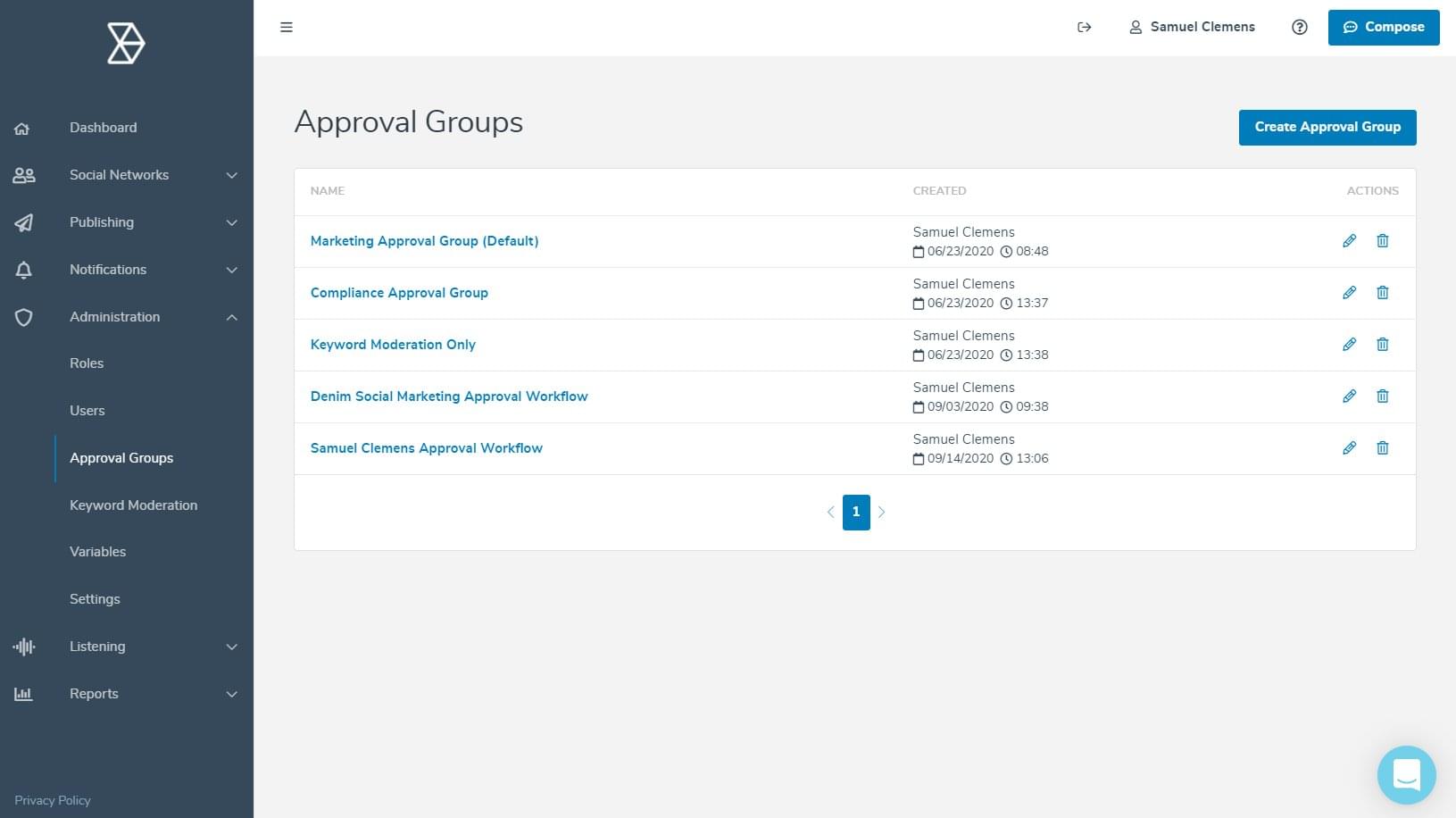Delete Marketing Approval Group with trash icon

tap(1383, 241)
